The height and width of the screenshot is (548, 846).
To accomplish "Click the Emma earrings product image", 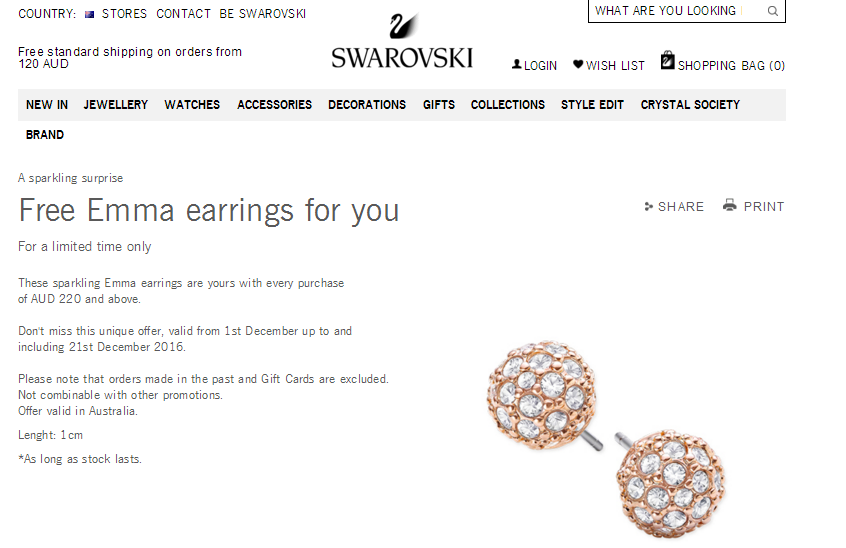I will (608, 440).
